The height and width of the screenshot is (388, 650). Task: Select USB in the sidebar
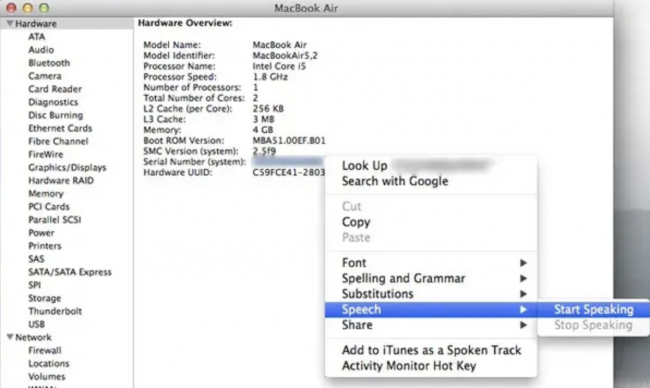click(x=36, y=324)
